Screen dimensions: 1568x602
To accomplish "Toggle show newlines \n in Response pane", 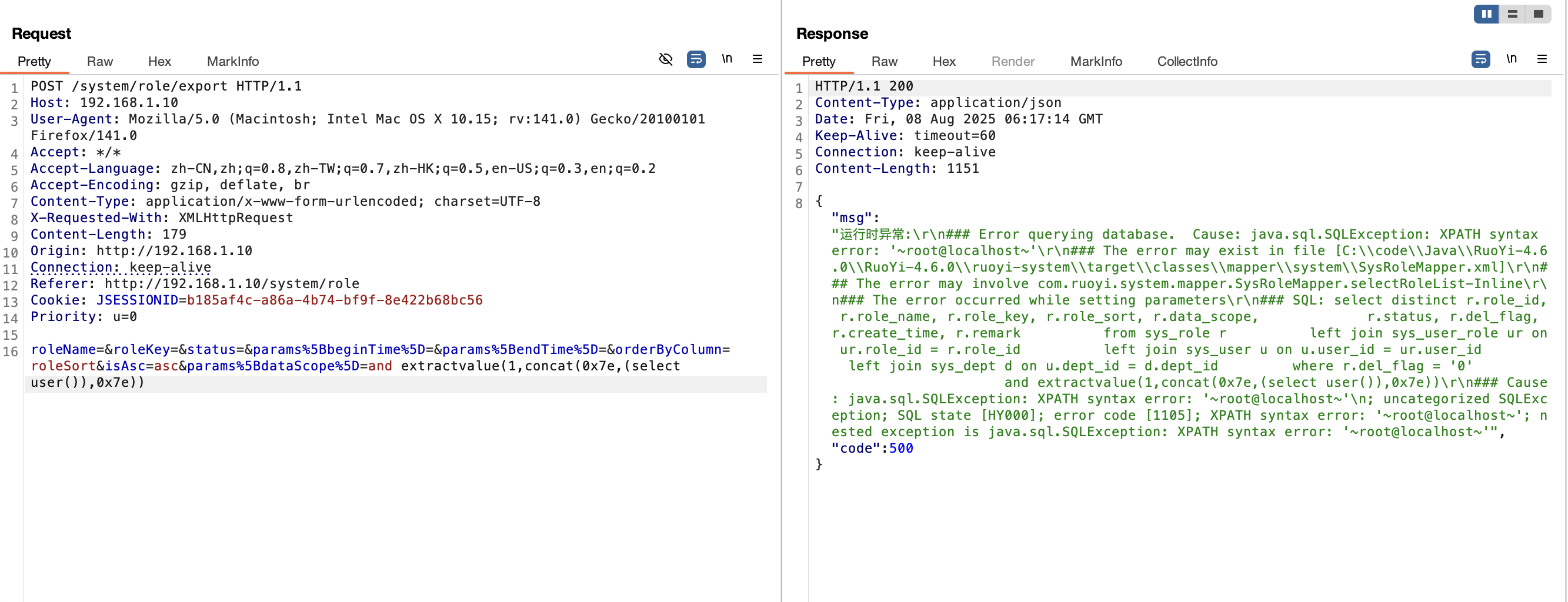I will point(1512,59).
